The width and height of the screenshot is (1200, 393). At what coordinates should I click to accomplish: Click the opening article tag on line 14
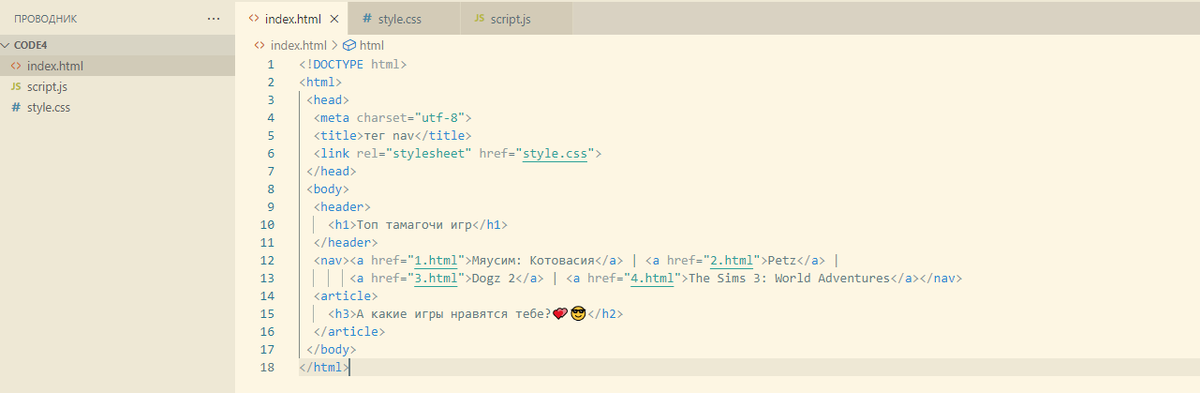345,296
